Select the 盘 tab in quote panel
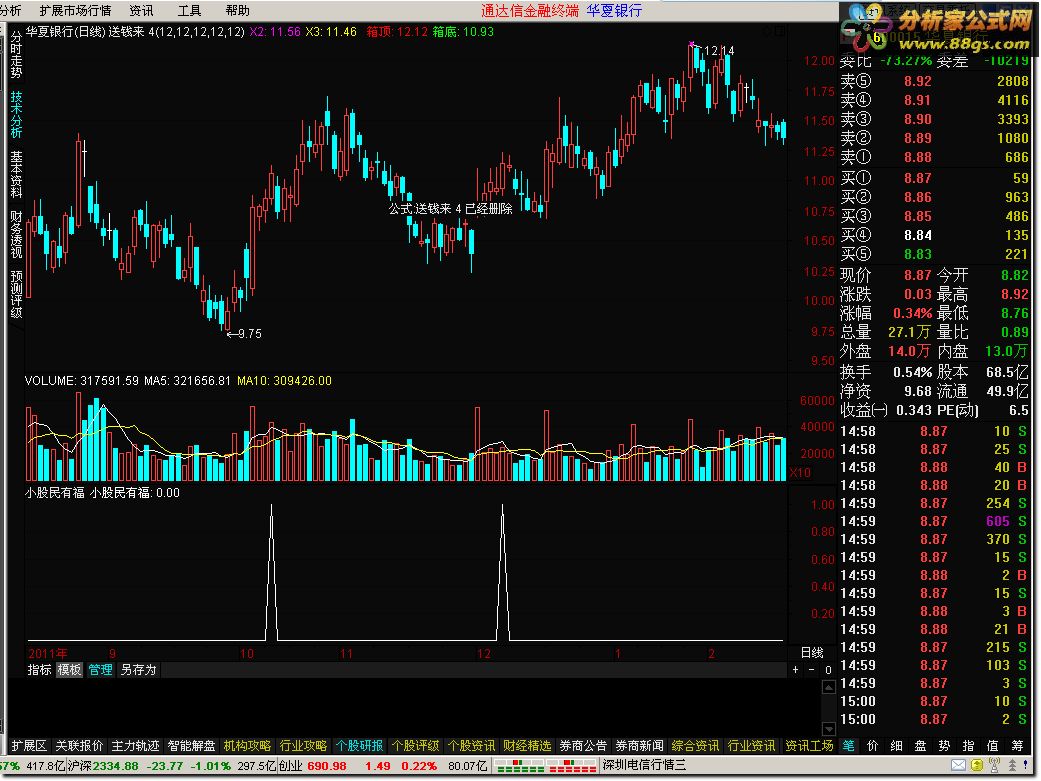The height and width of the screenshot is (781, 1041). pos(920,746)
